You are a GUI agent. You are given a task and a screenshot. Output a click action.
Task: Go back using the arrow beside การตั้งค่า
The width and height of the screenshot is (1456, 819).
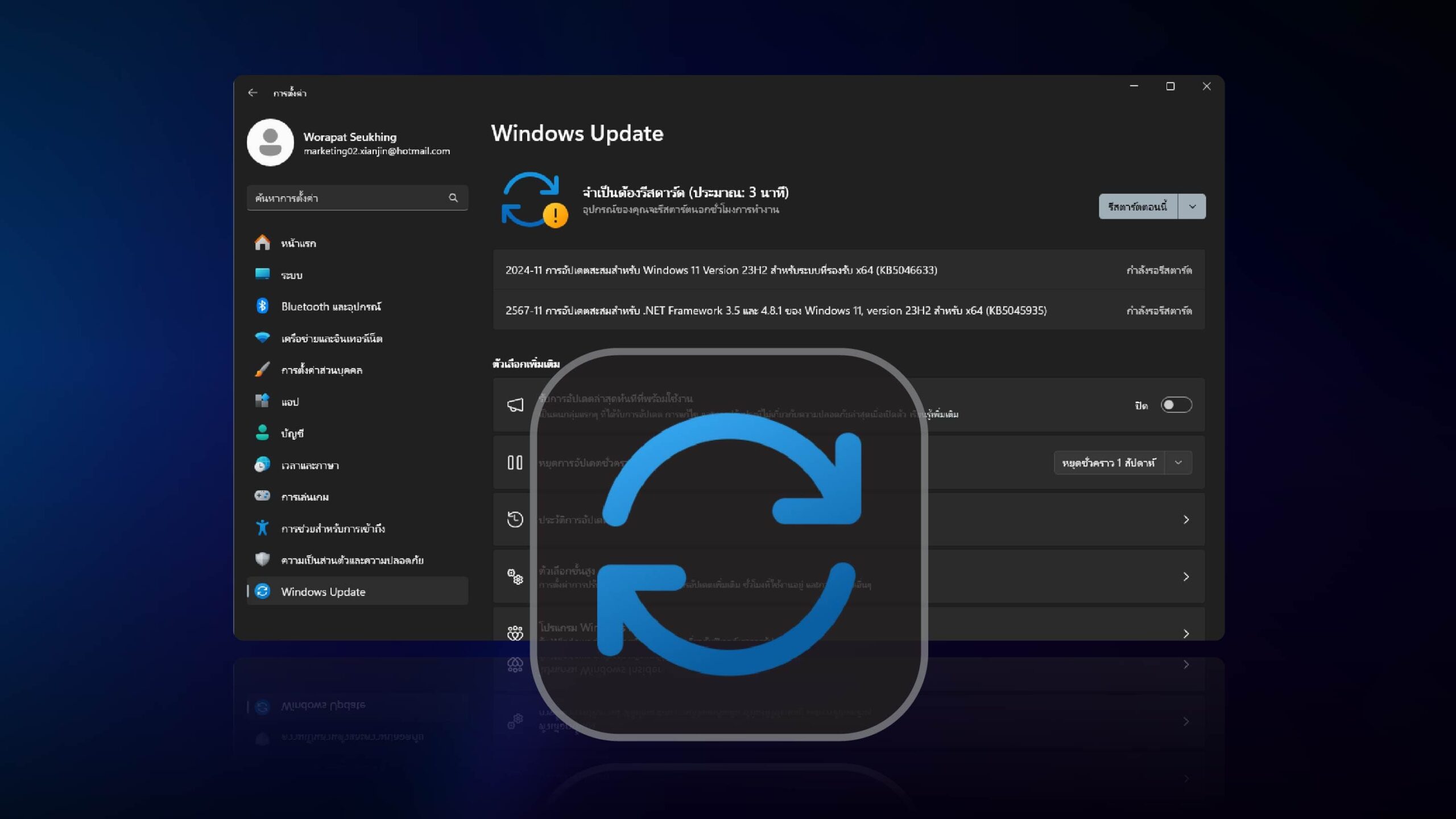pyautogui.click(x=253, y=93)
